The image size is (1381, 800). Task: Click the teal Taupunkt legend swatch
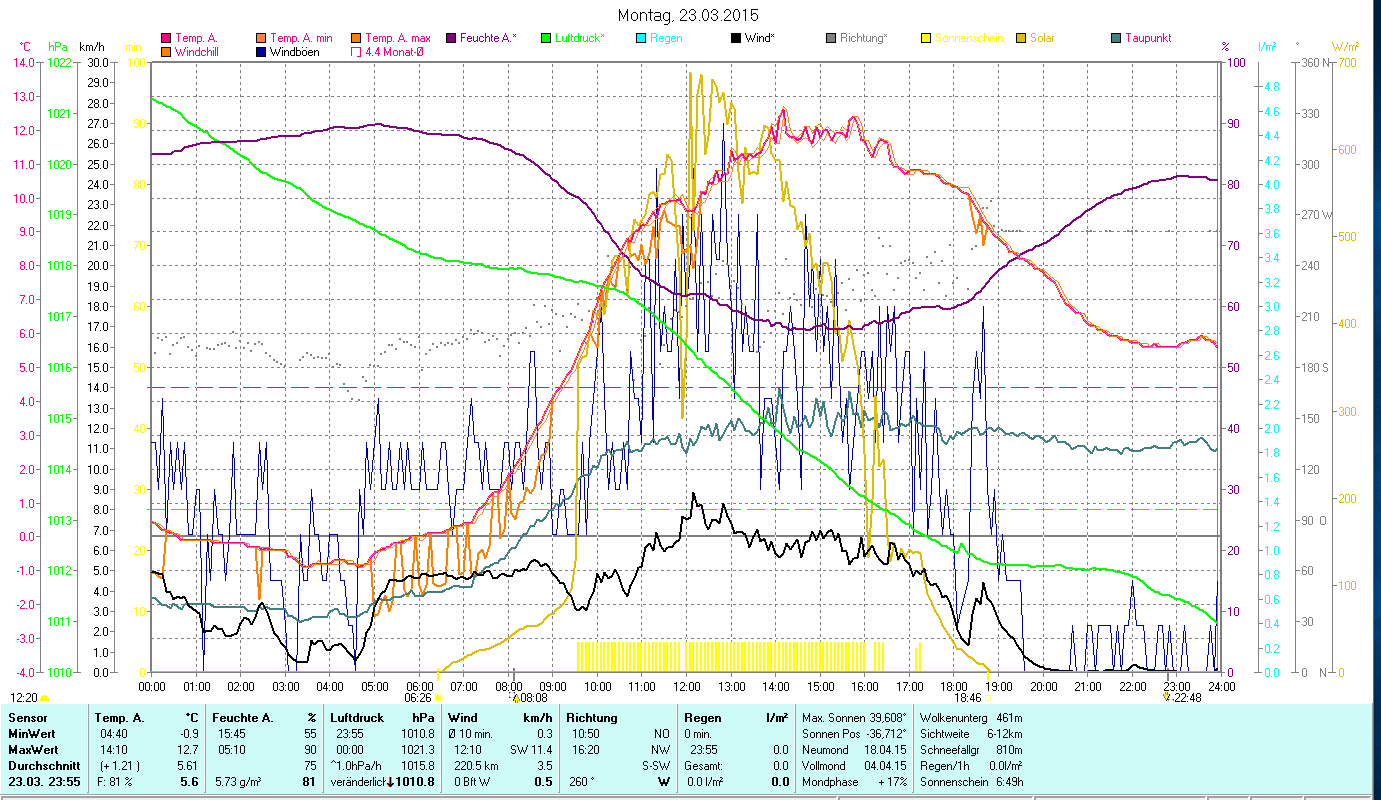coord(1116,38)
